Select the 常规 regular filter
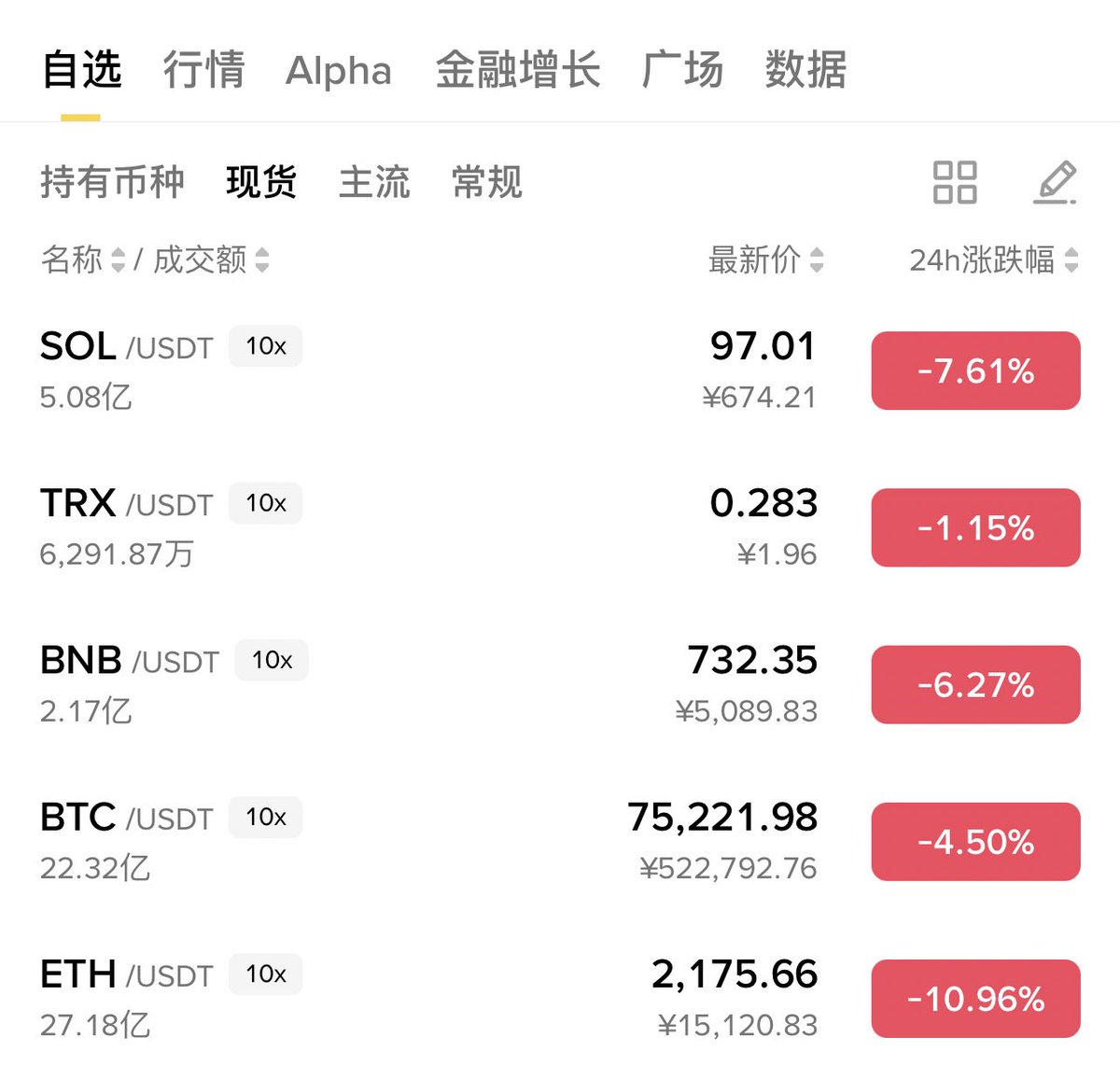 [x=486, y=182]
